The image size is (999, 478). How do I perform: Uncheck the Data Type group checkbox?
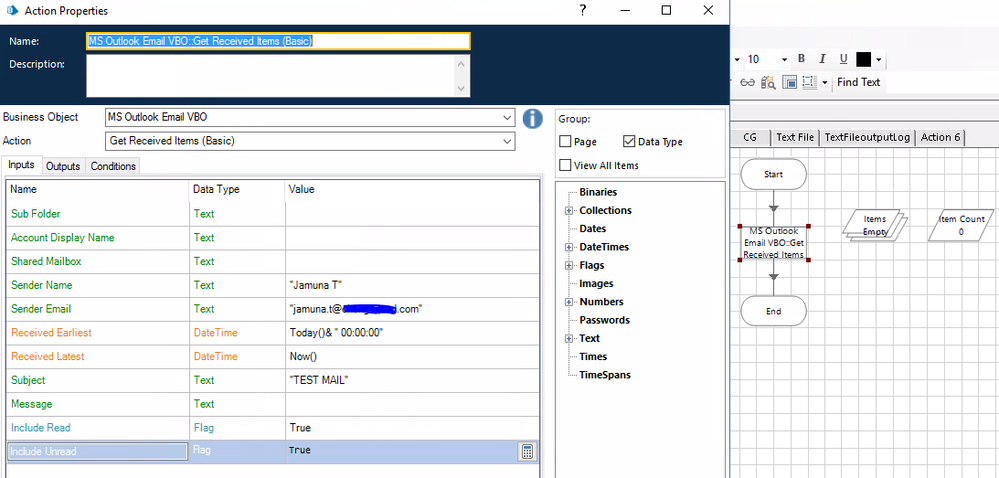(x=629, y=141)
